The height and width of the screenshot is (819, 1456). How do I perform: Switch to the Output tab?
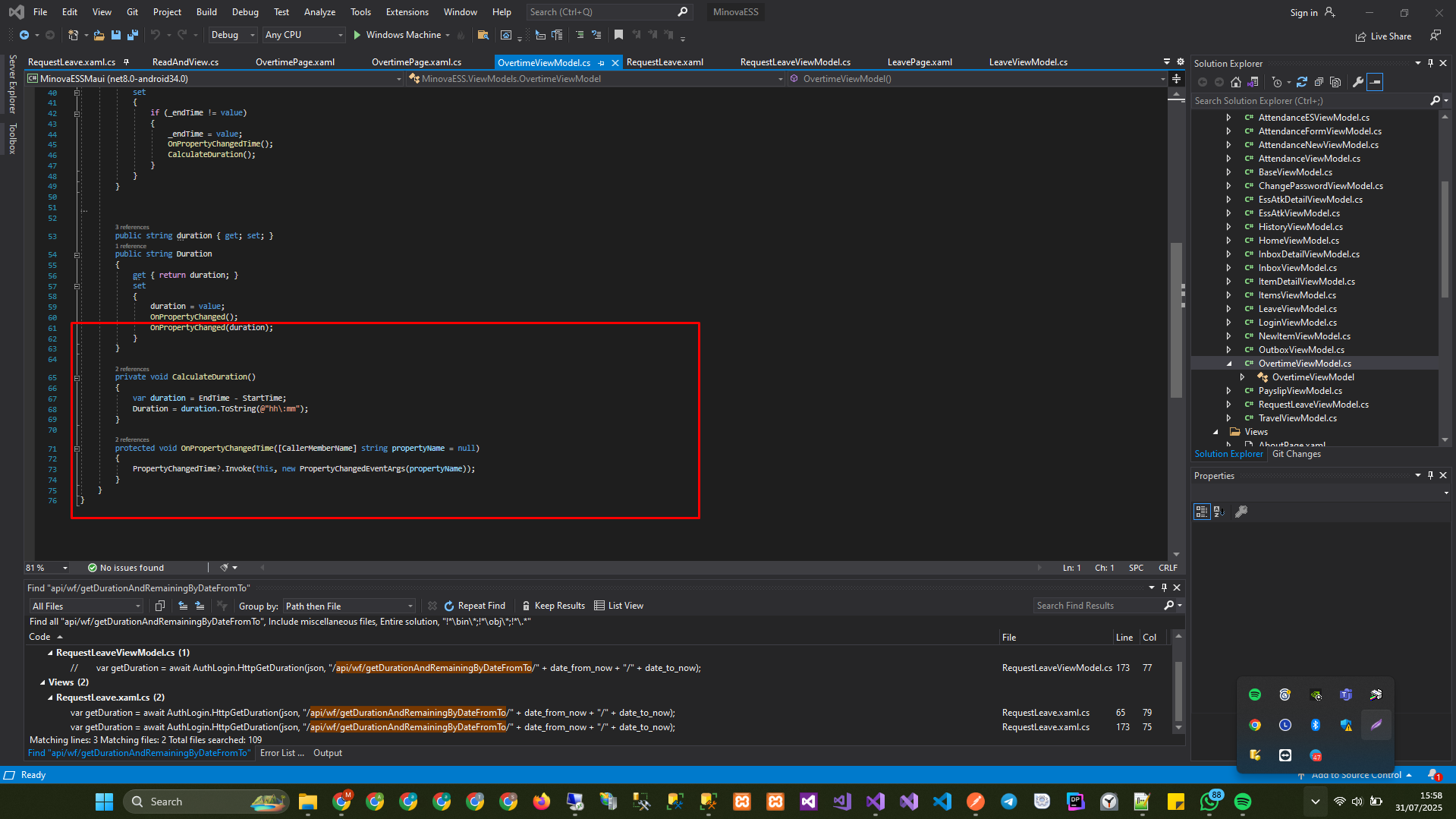(x=328, y=753)
